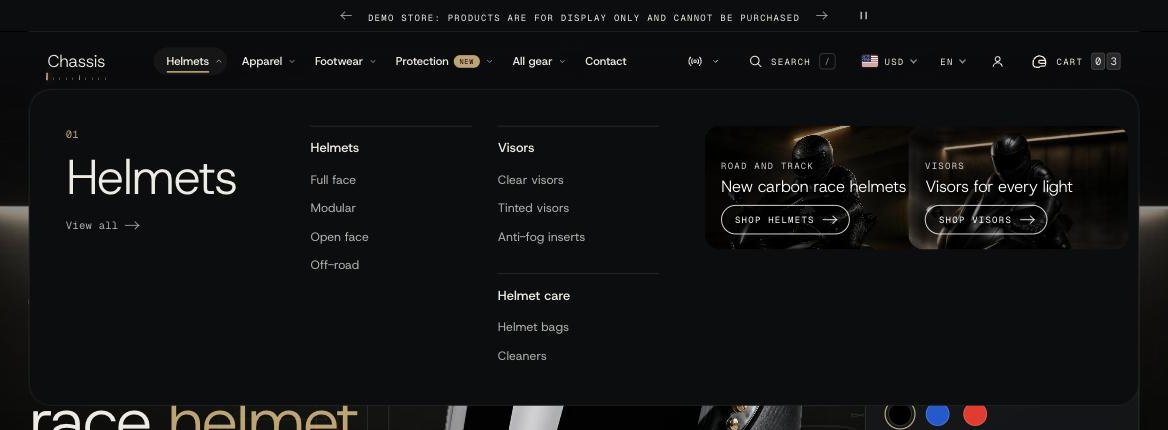Click the US flag icon
Image resolution: width=1168 pixels, height=430 pixels.
point(870,62)
